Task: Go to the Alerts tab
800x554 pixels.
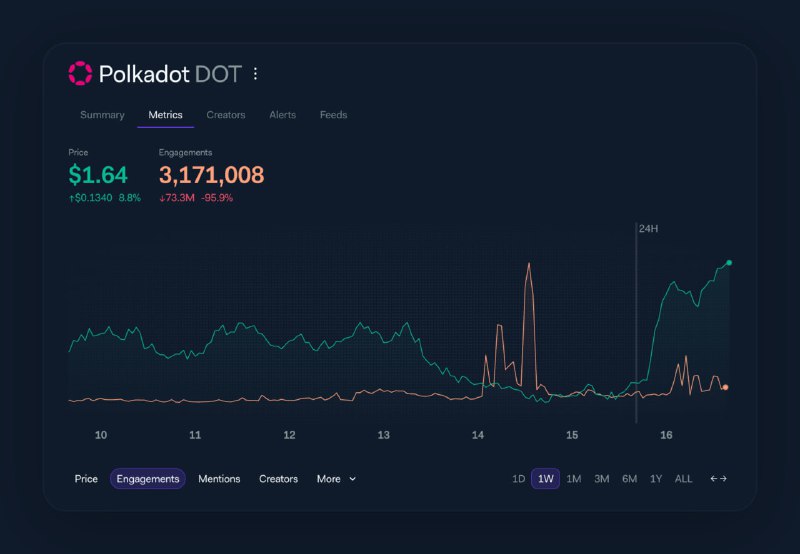Action: pos(282,115)
